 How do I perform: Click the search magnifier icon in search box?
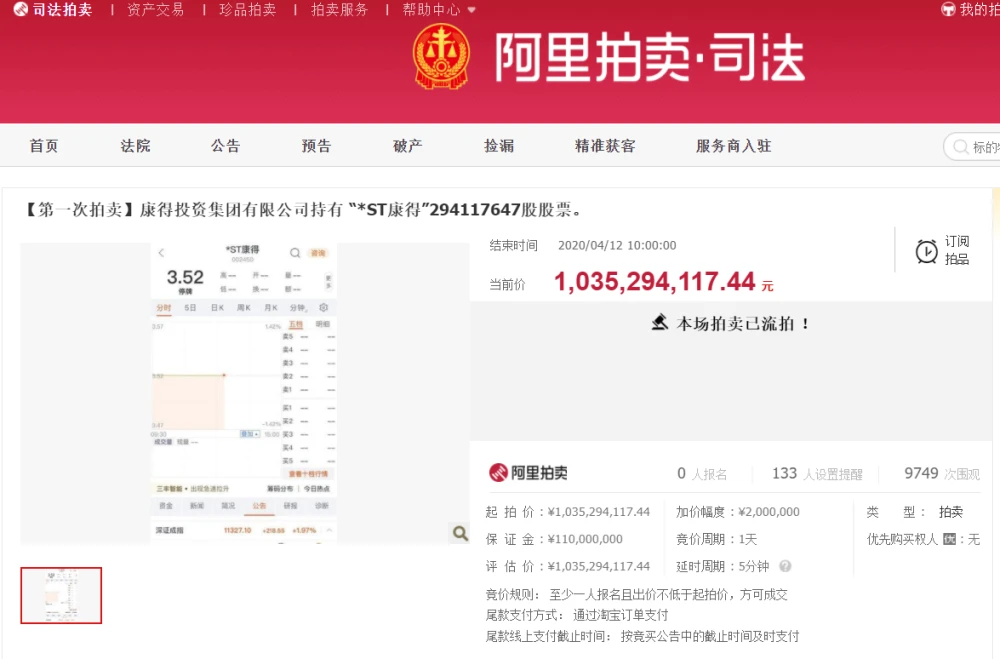pos(960,147)
